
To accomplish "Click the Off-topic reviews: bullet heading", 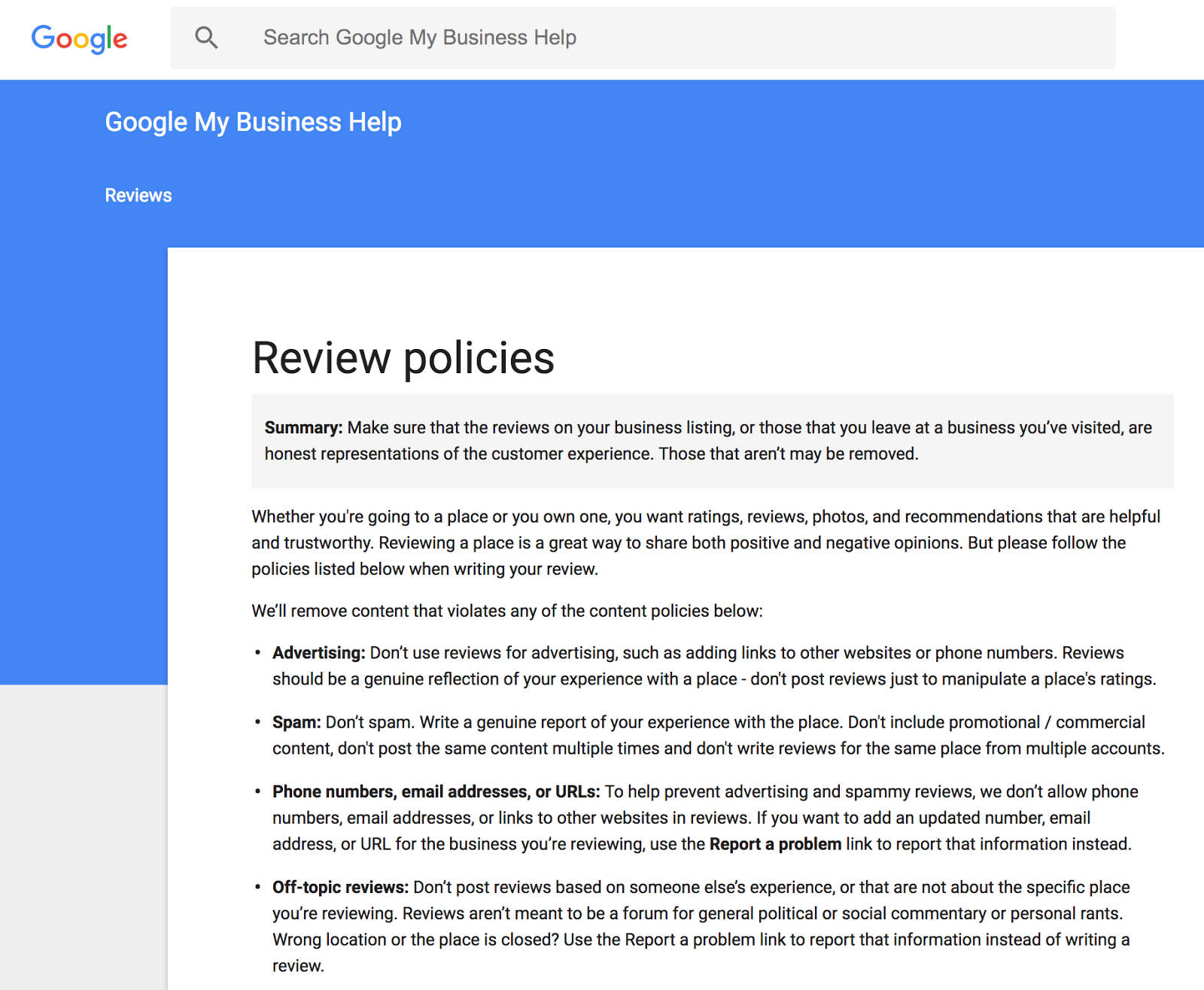I will click(340, 887).
